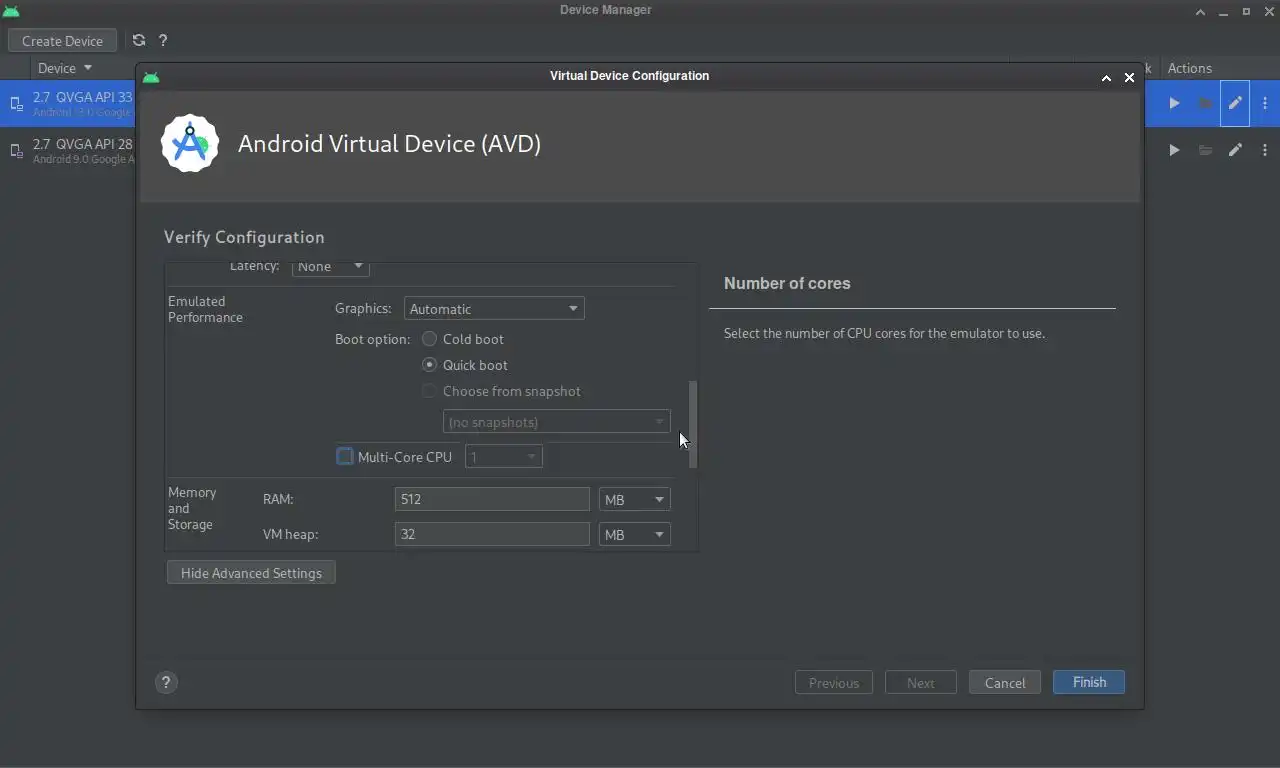Screen dimensions: 1280x768
Task: Select Choose from snapshot radio
Action: coord(429,391)
